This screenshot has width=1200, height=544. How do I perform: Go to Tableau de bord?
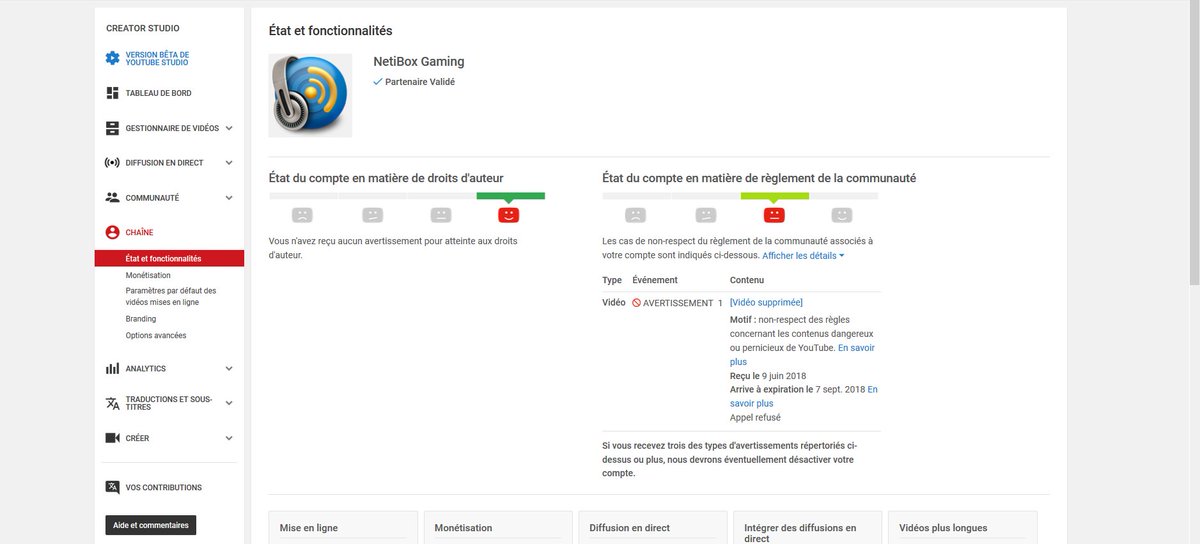(x=158, y=93)
